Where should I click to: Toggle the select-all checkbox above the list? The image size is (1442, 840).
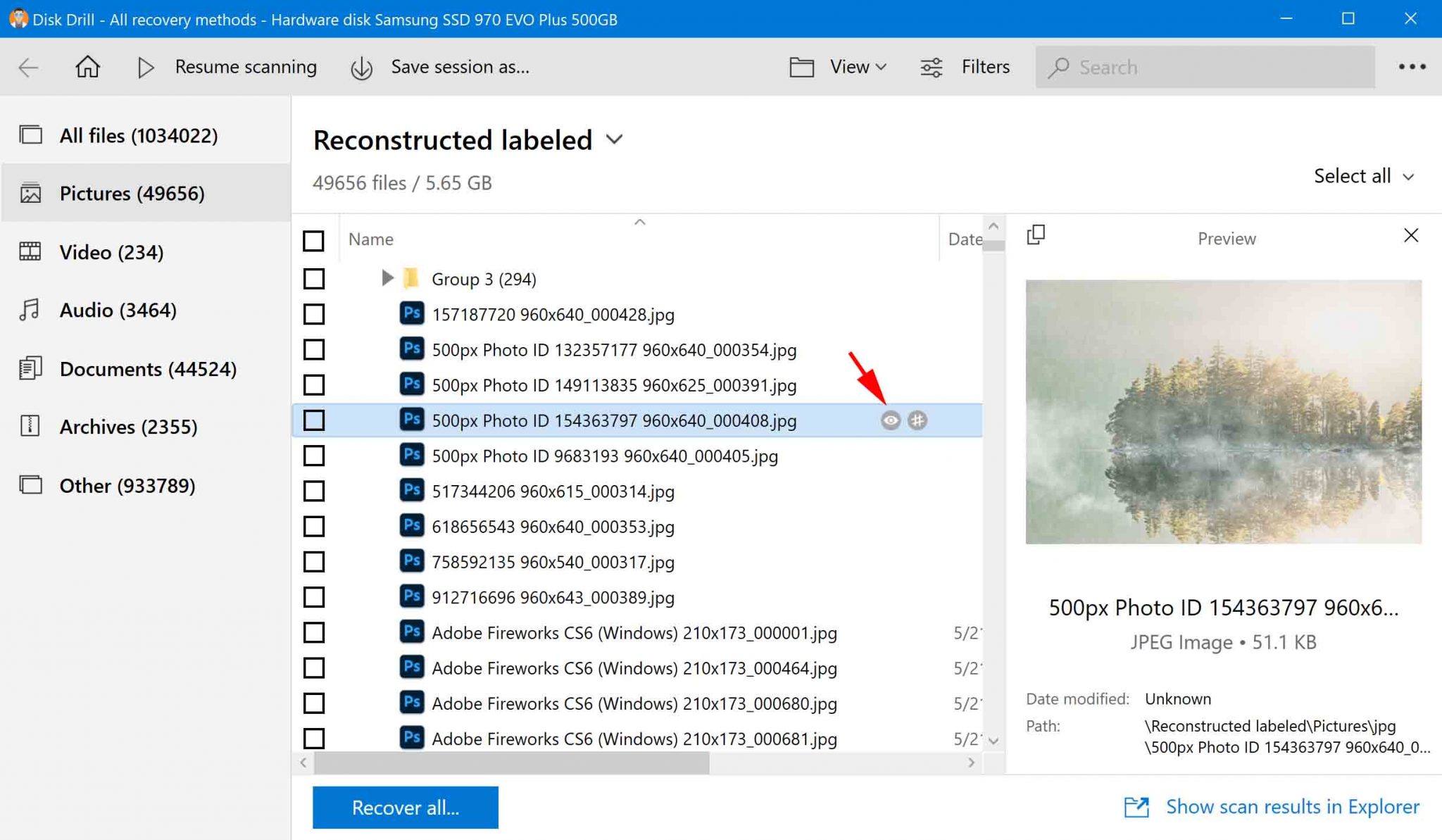313,240
